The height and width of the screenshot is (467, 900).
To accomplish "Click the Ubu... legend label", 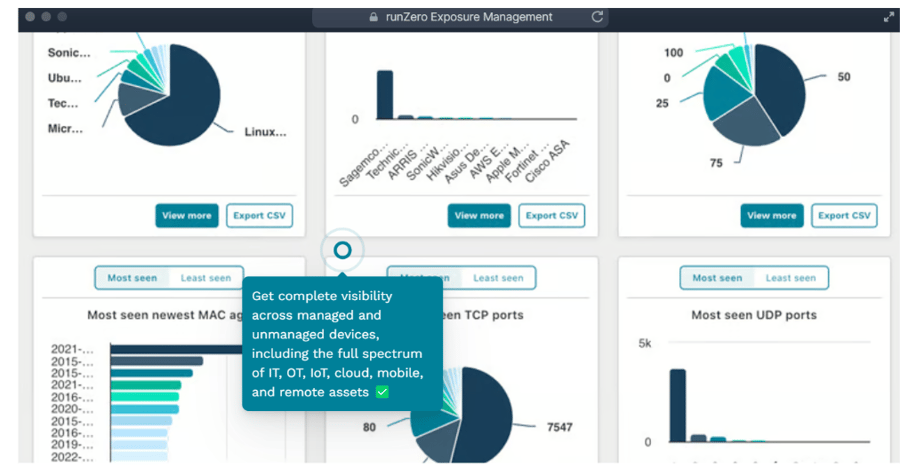I will 65,78.
